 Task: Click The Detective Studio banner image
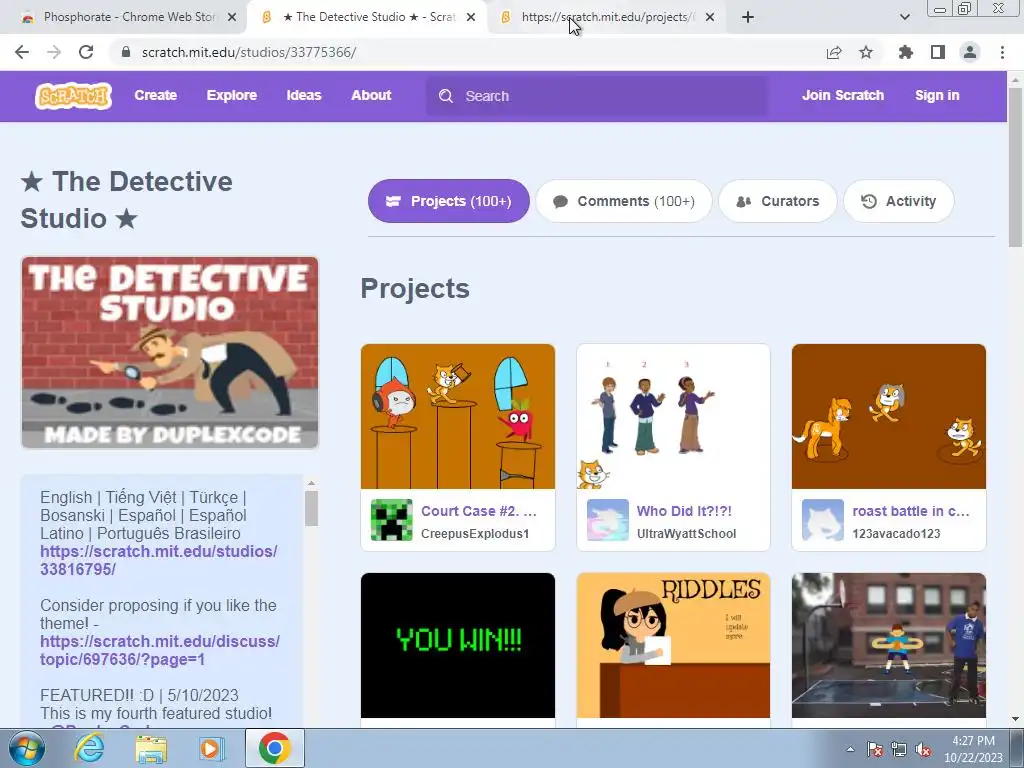(170, 353)
